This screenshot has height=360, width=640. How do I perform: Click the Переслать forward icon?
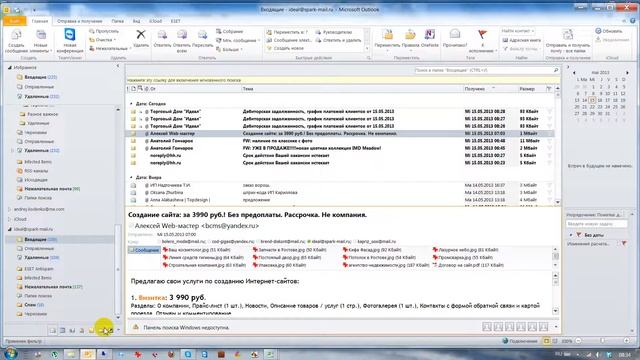202,35
